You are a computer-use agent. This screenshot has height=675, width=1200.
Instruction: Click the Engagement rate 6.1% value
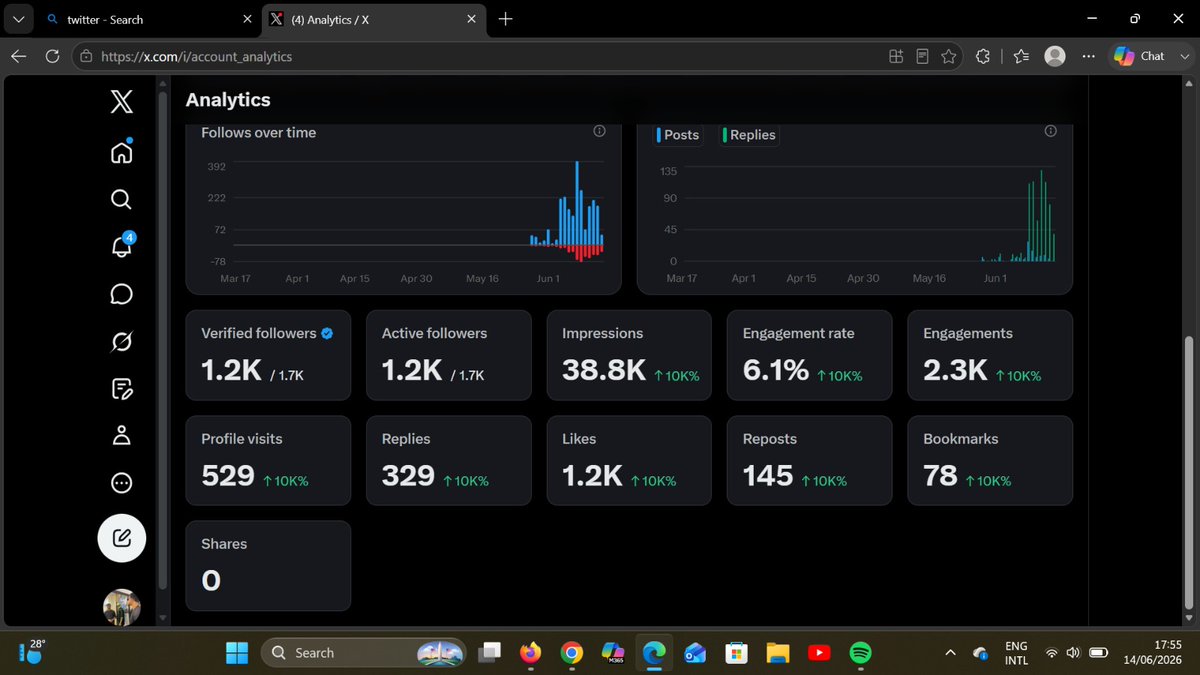coord(775,370)
